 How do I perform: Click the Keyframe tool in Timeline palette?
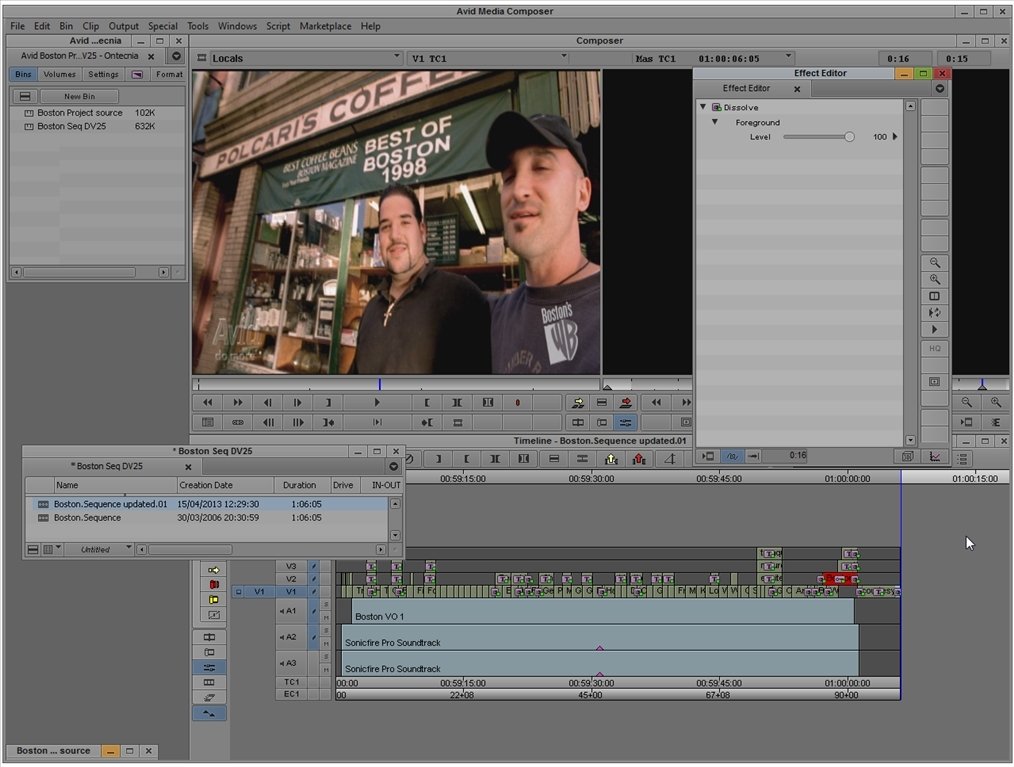point(213,615)
